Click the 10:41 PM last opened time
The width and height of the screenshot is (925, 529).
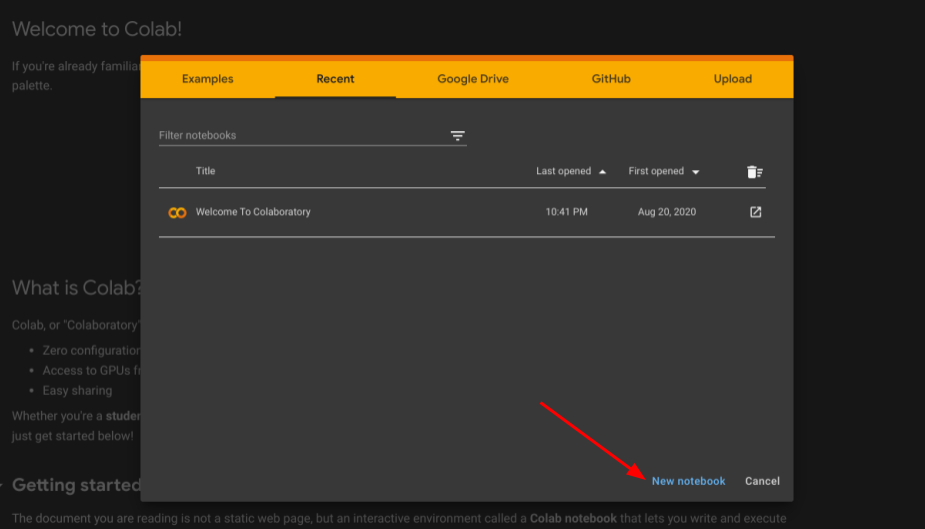click(566, 212)
